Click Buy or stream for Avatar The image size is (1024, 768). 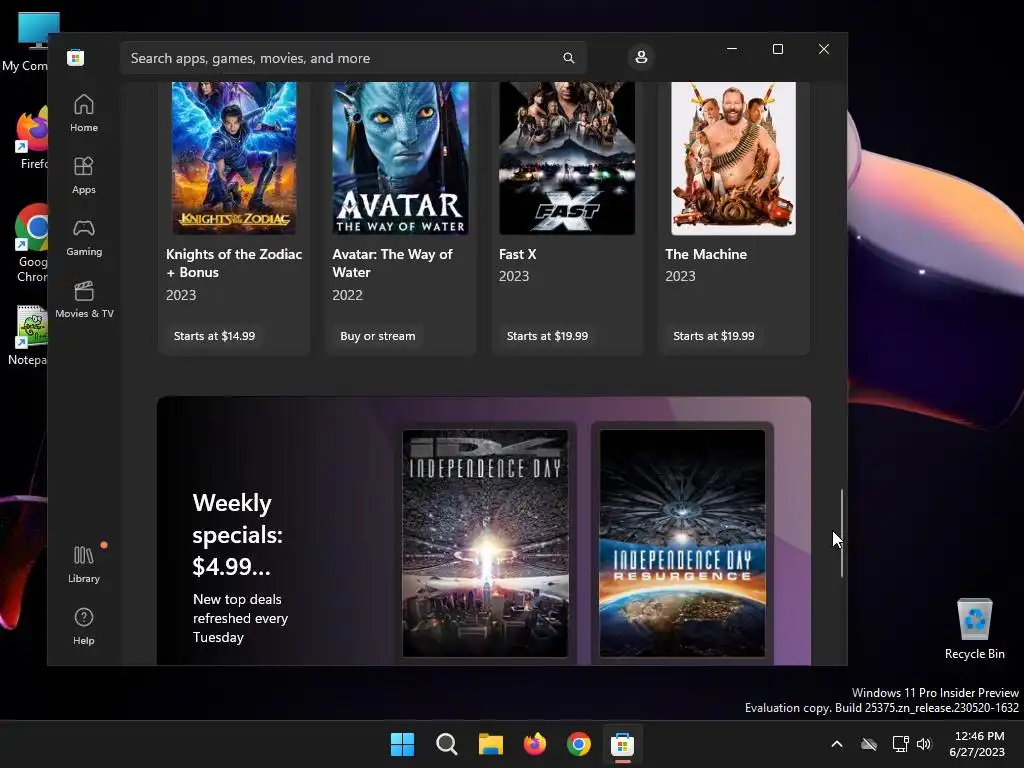point(377,336)
